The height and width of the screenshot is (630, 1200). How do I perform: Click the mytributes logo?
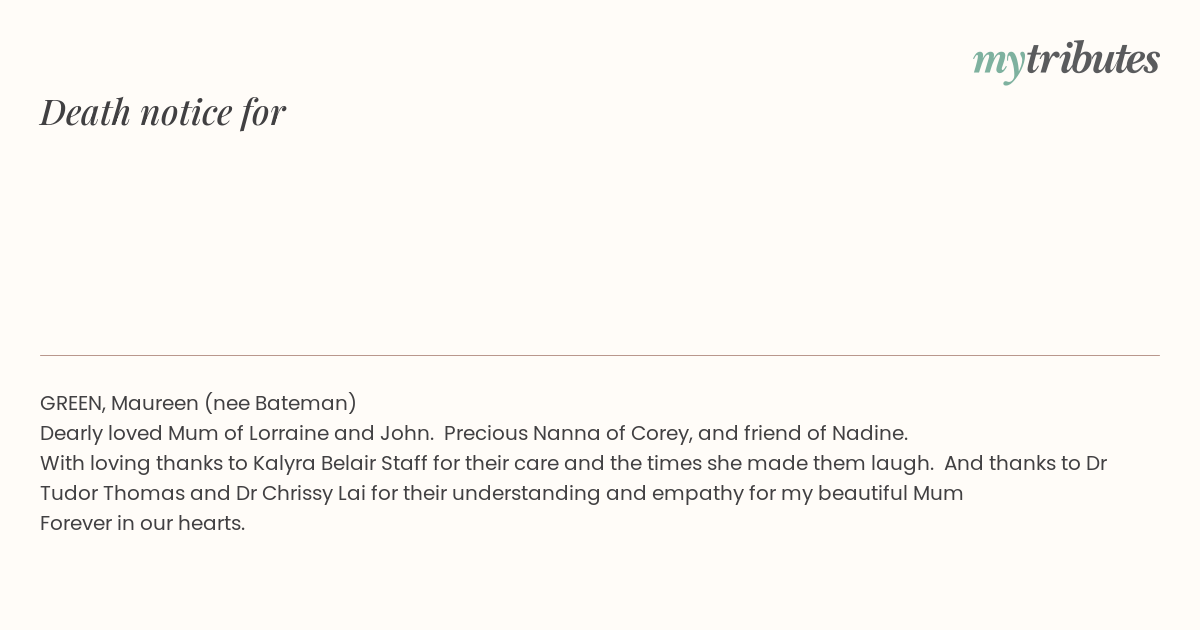[1066, 60]
